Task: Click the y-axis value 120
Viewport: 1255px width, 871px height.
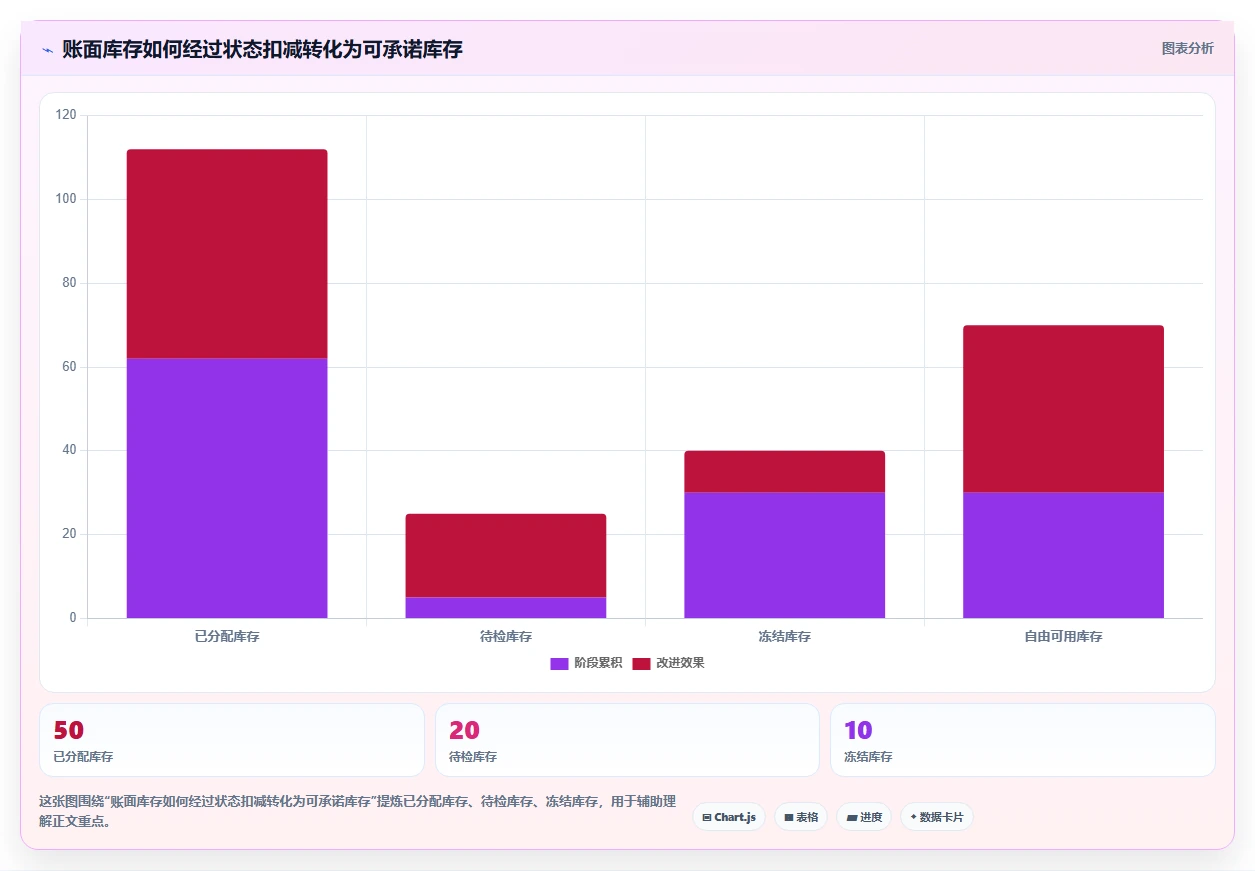Action: 66,115
